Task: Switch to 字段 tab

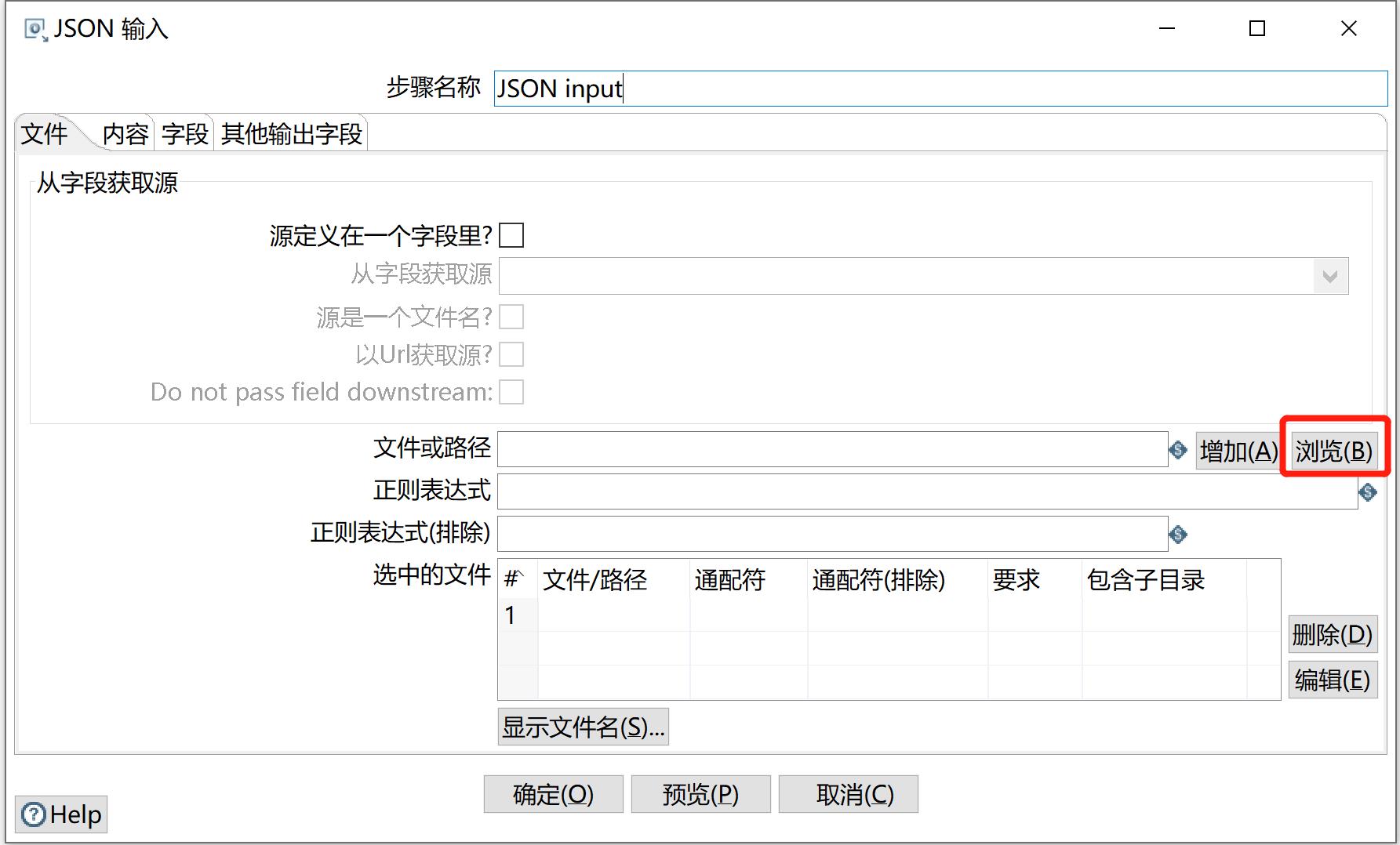Action: pos(185,134)
